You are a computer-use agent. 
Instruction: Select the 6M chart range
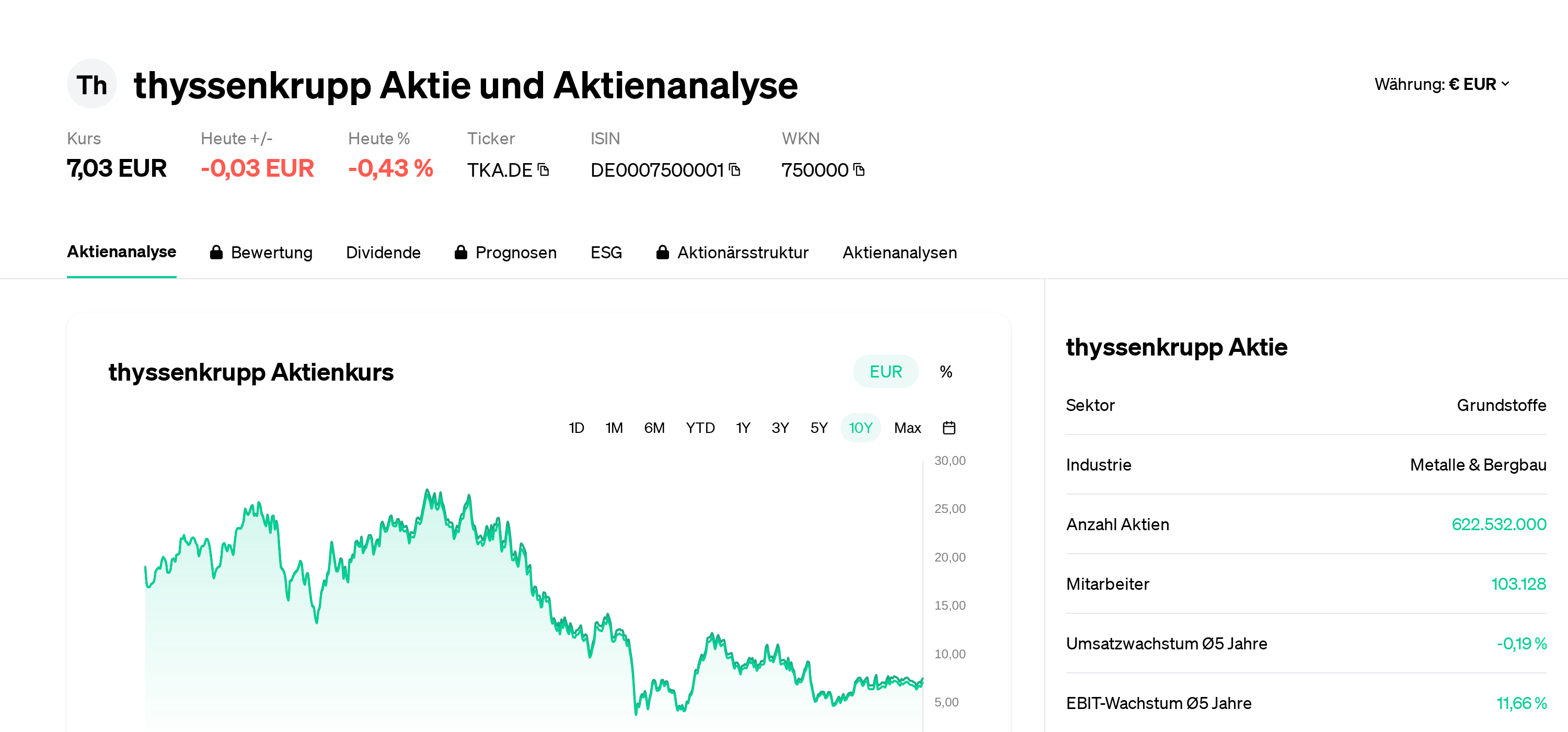point(654,428)
